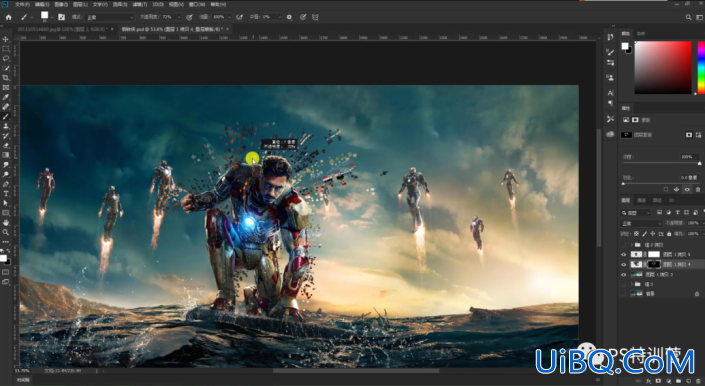The image size is (705, 386).
Task: Switch to the 201110514660.jpg document tab
Action: (61, 29)
